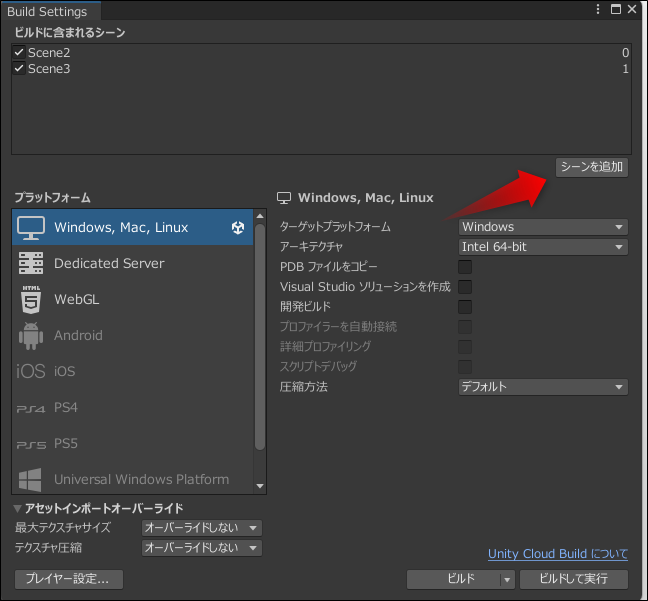The width and height of the screenshot is (648, 601).
Task: Click the PS4 logo icon
Action: (31, 409)
